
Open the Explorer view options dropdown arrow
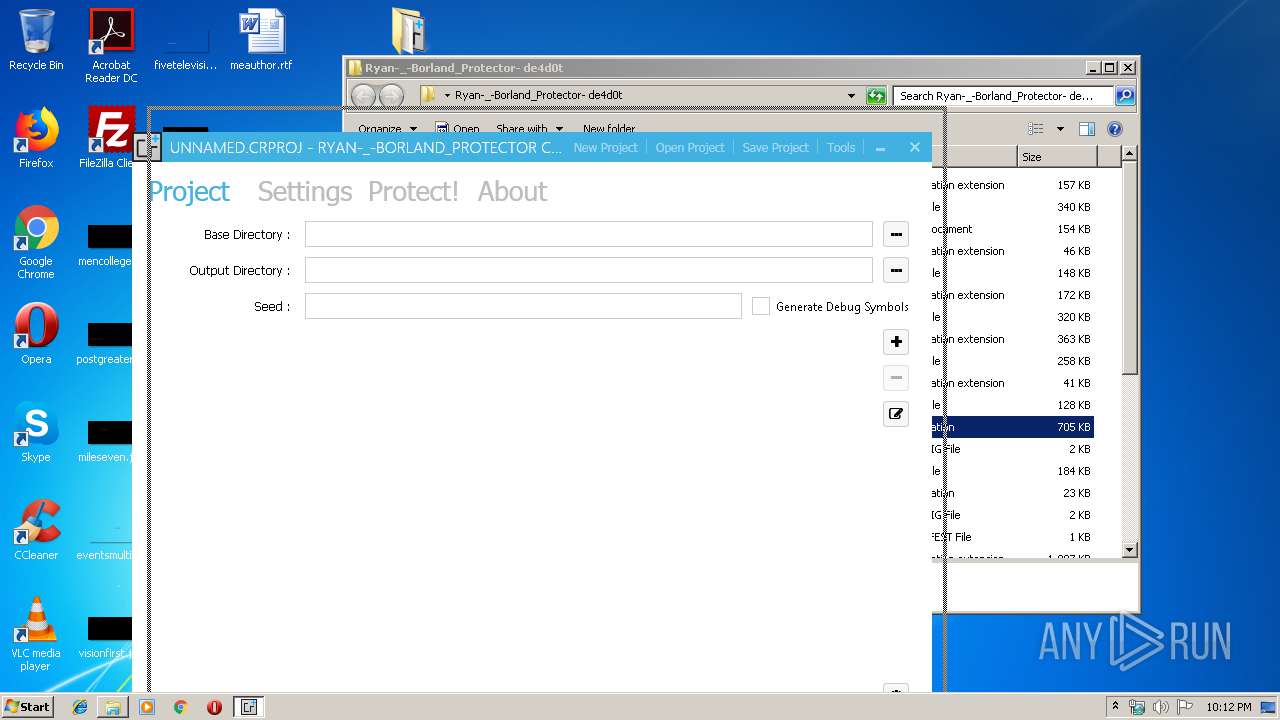[x=1060, y=129]
